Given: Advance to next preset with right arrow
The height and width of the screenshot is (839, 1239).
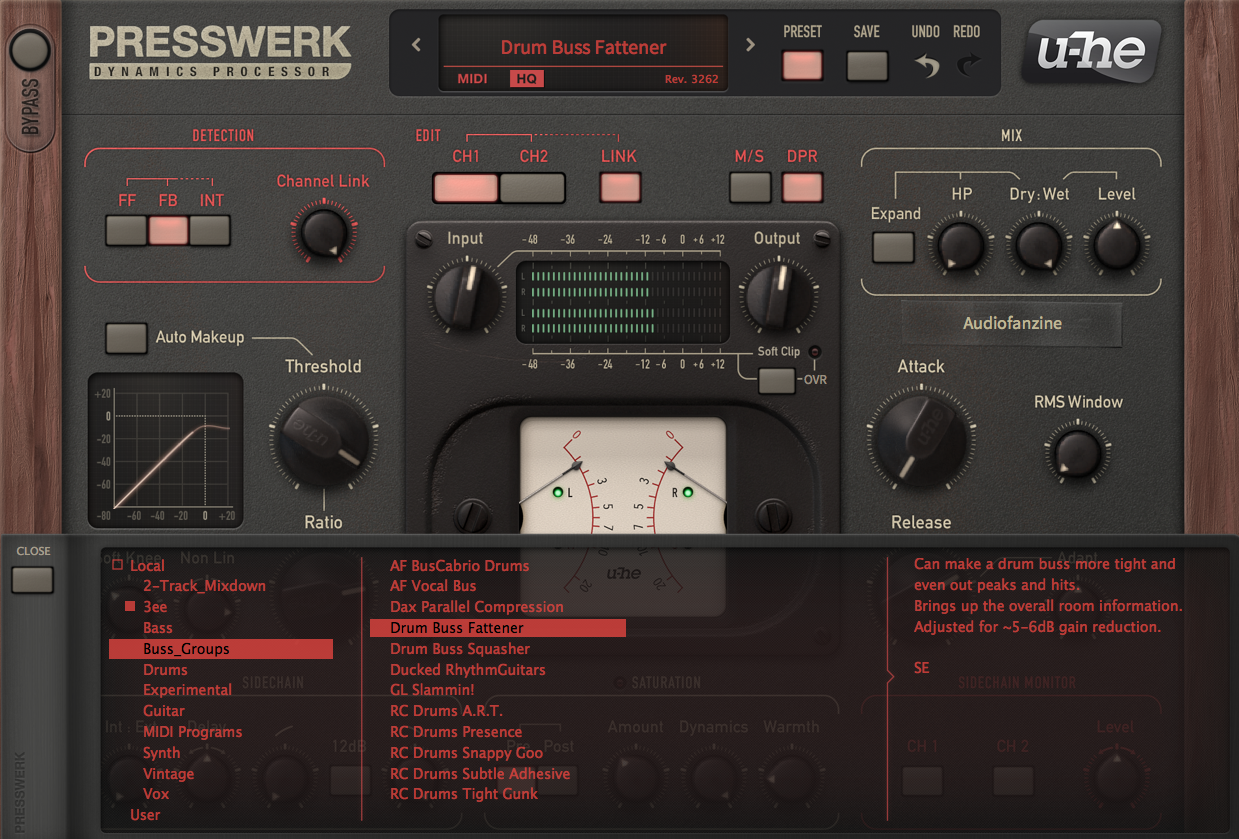Looking at the screenshot, I should tap(749, 45).
